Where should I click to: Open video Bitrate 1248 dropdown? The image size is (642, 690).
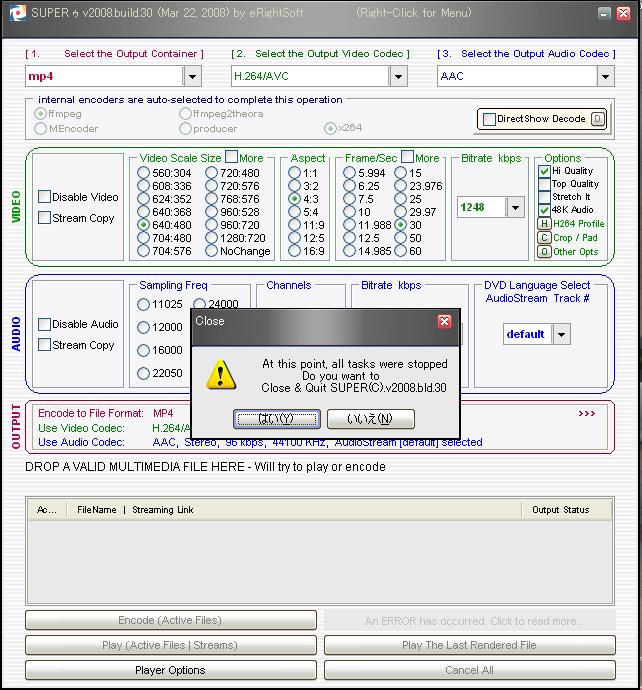coord(515,207)
